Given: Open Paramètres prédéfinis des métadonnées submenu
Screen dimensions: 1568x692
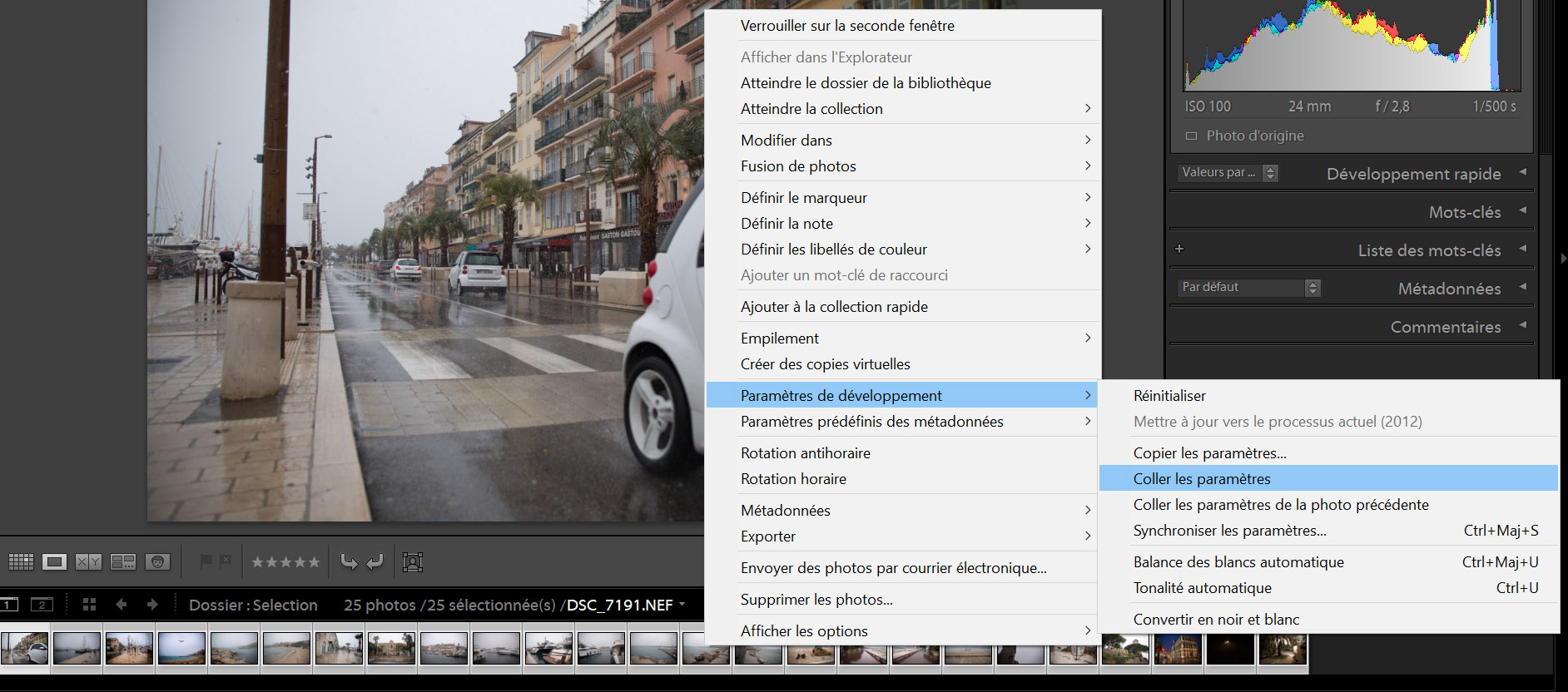Looking at the screenshot, I should [x=903, y=422].
